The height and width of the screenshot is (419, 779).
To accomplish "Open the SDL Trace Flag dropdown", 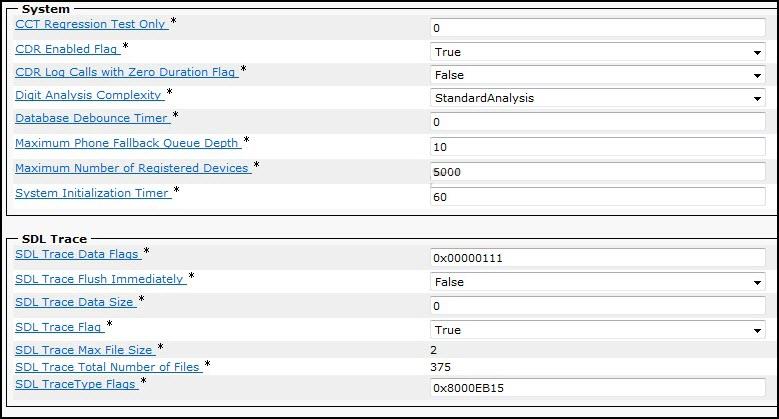I will pyautogui.click(x=598, y=330).
